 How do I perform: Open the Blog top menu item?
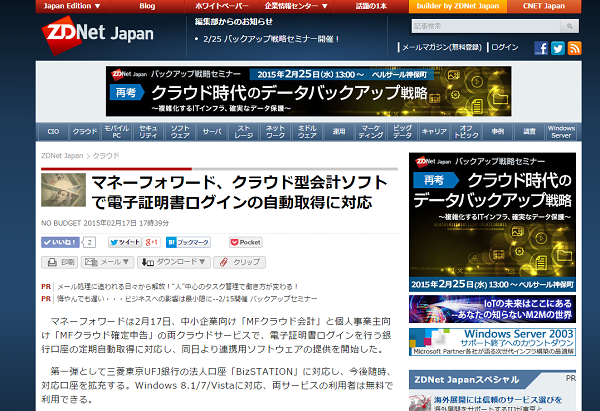pos(147,6)
